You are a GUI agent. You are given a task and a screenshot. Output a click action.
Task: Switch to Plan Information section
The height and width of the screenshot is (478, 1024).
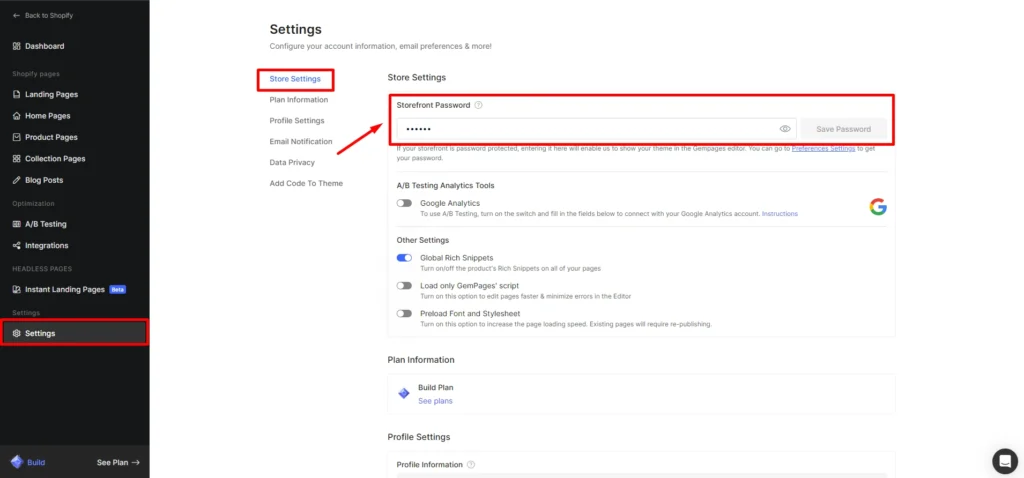(x=298, y=100)
